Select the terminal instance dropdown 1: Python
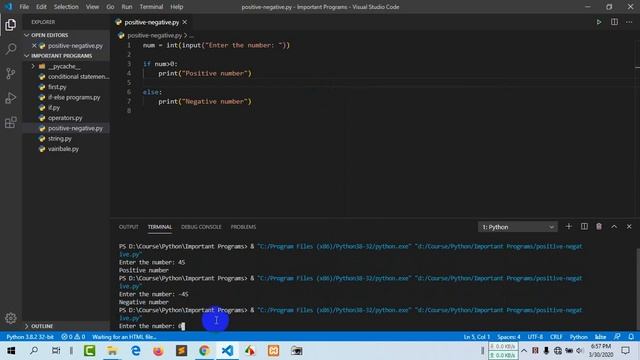The width and height of the screenshot is (640, 360). [x=517, y=227]
